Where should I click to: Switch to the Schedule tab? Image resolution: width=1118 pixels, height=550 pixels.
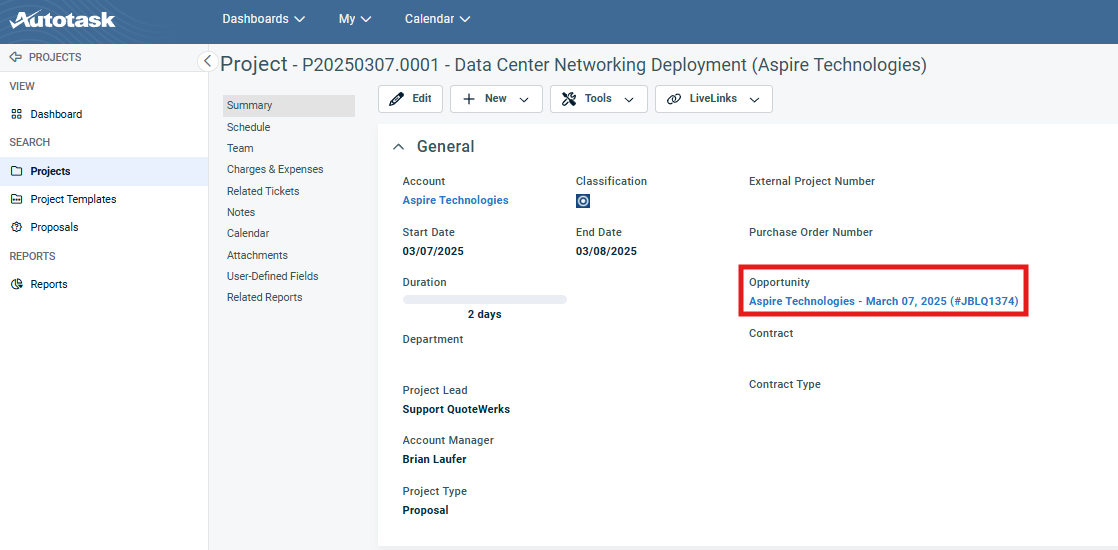coord(248,127)
